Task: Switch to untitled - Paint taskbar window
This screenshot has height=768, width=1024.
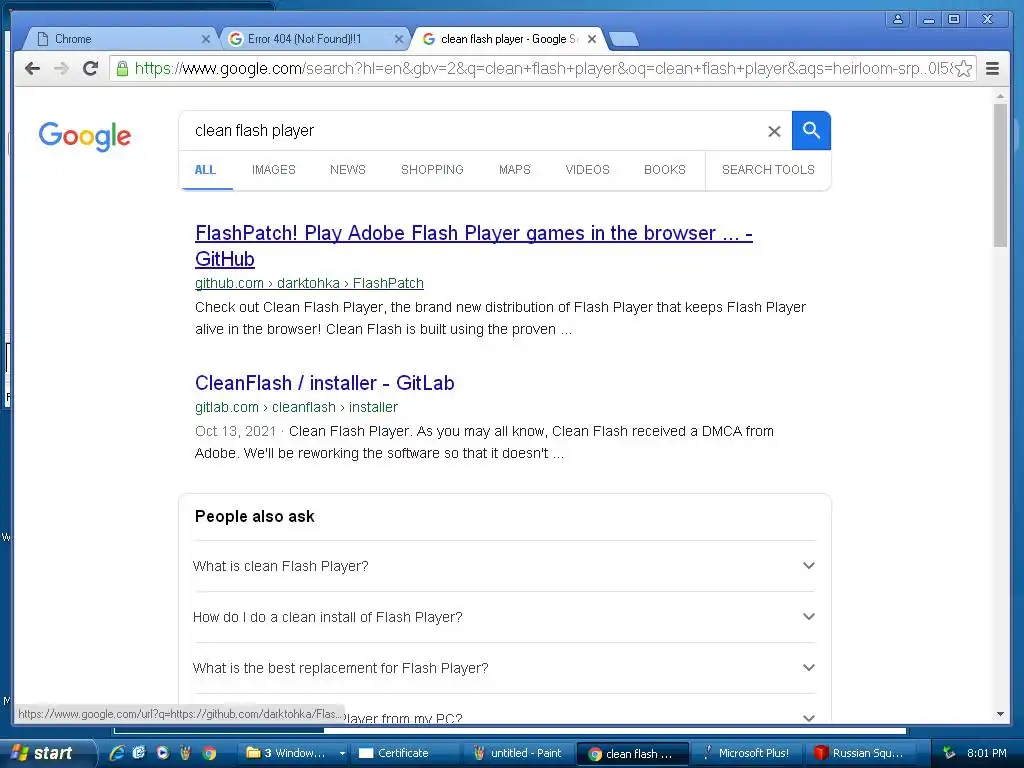Action: tap(518, 753)
